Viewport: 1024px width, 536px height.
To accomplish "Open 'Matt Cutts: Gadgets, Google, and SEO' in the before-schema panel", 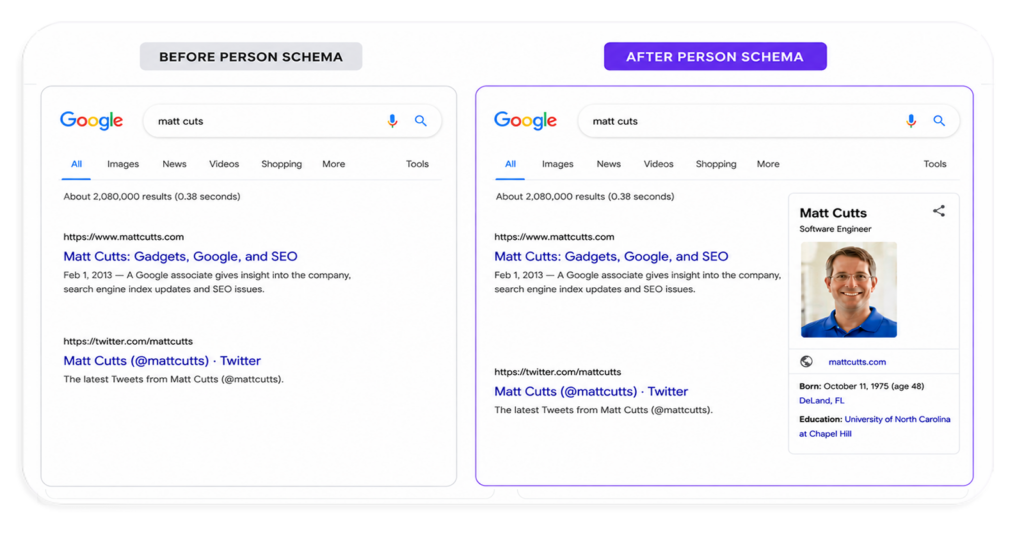I will 180,257.
